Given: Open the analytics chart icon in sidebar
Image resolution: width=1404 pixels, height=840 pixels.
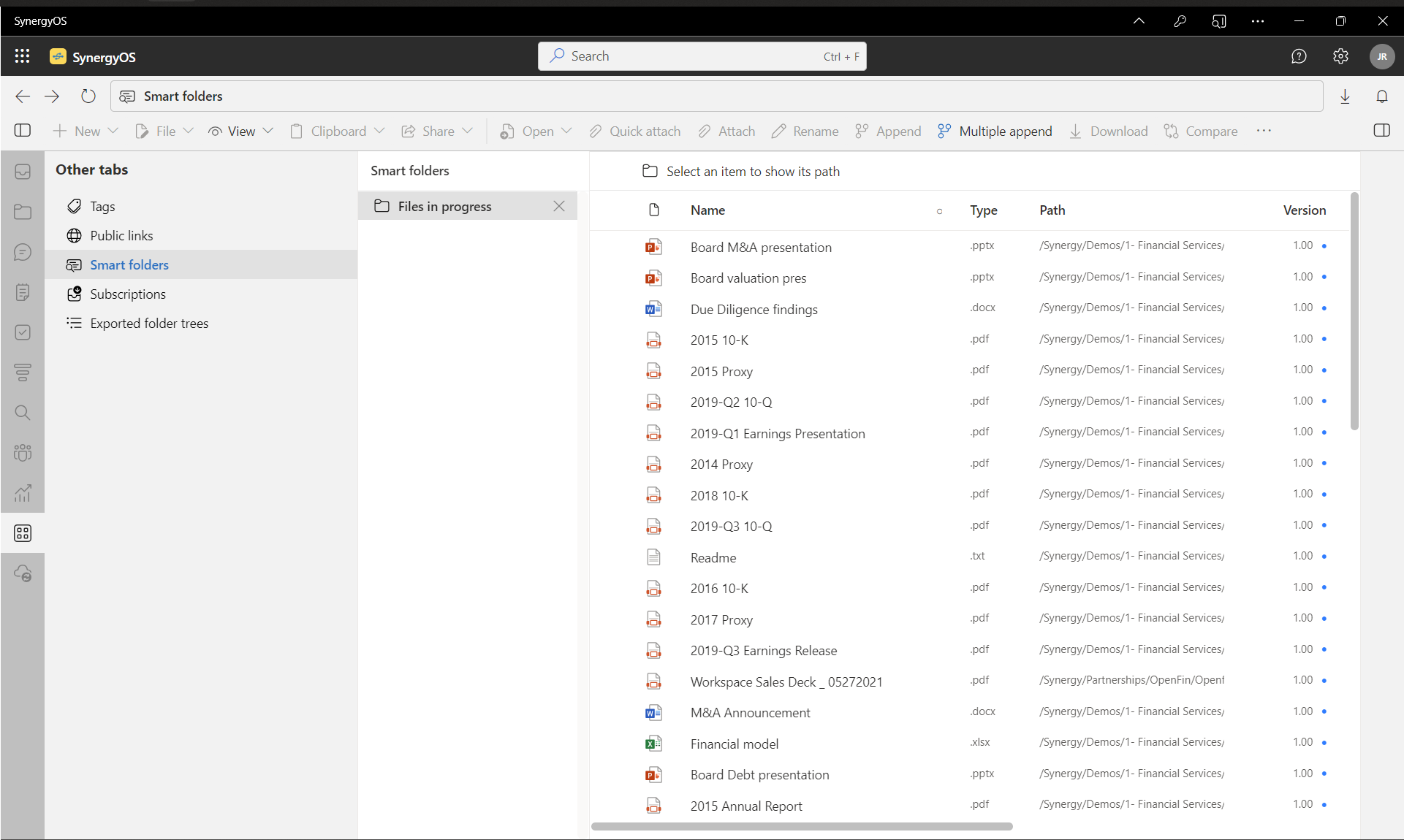Looking at the screenshot, I should 23,493.
